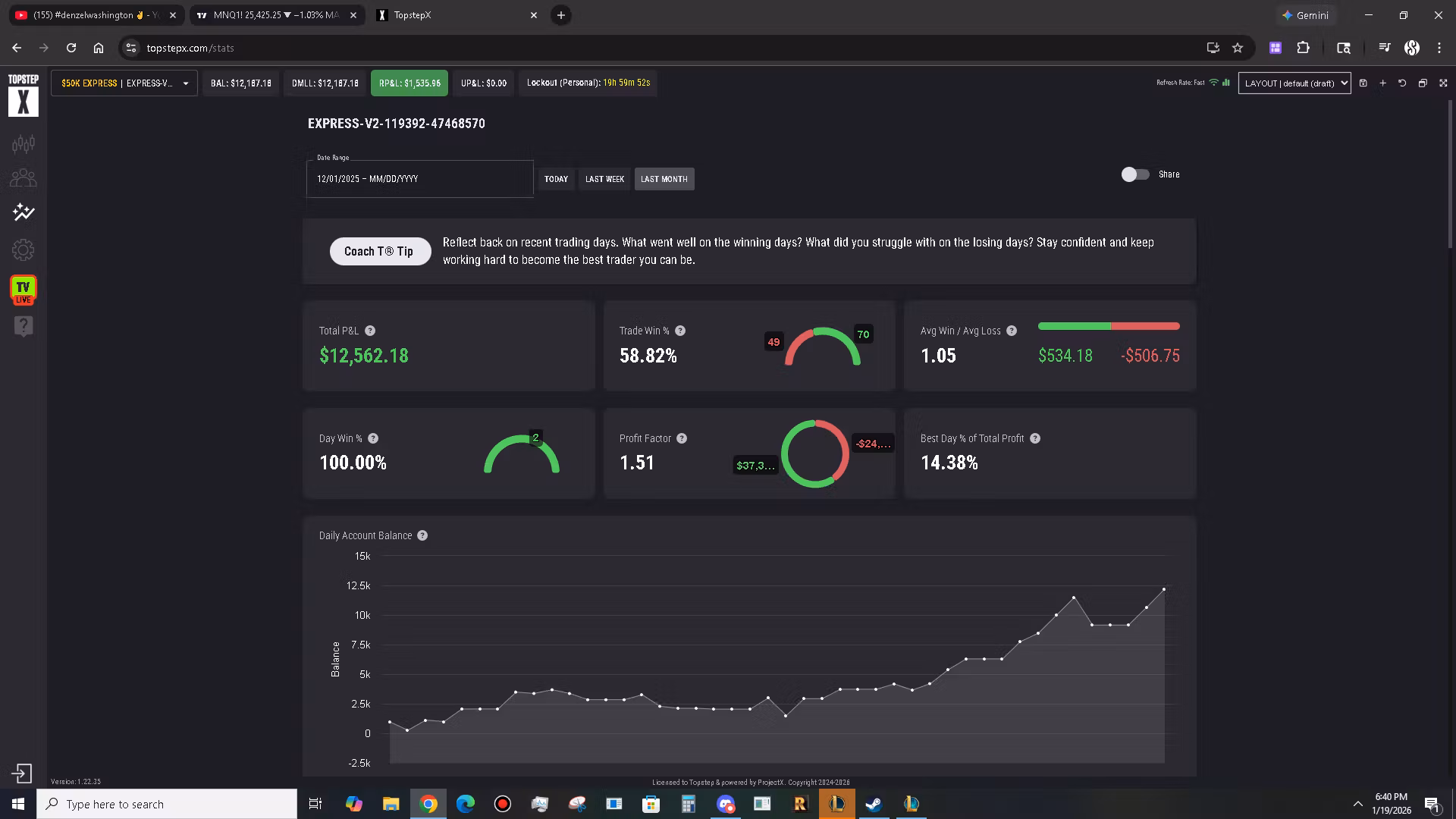
Task: Click the account ID EXPRESS-V2-119392-47468570
Action: 397,124
